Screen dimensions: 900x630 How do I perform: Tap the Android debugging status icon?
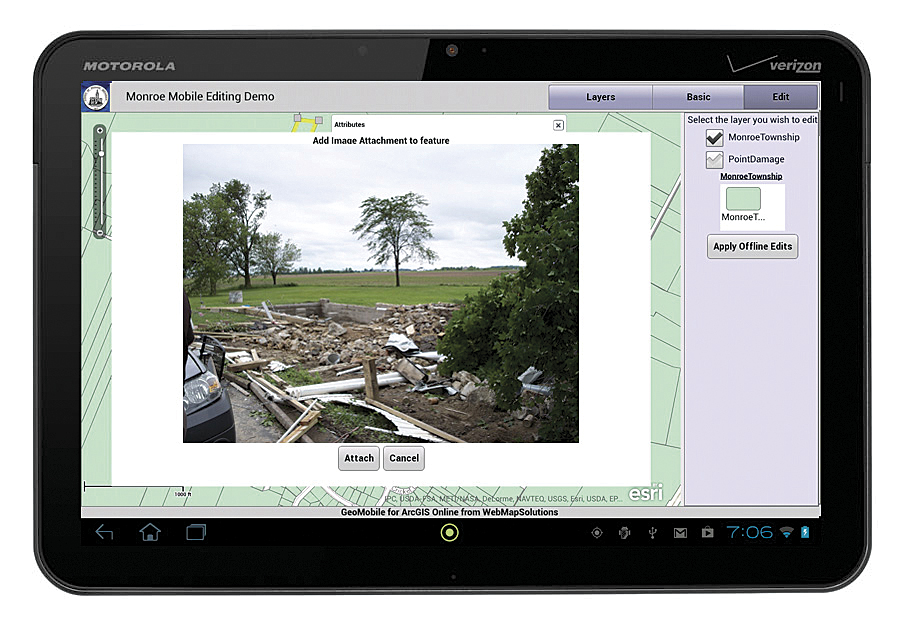pyautogui.click(x=624, y=533)
